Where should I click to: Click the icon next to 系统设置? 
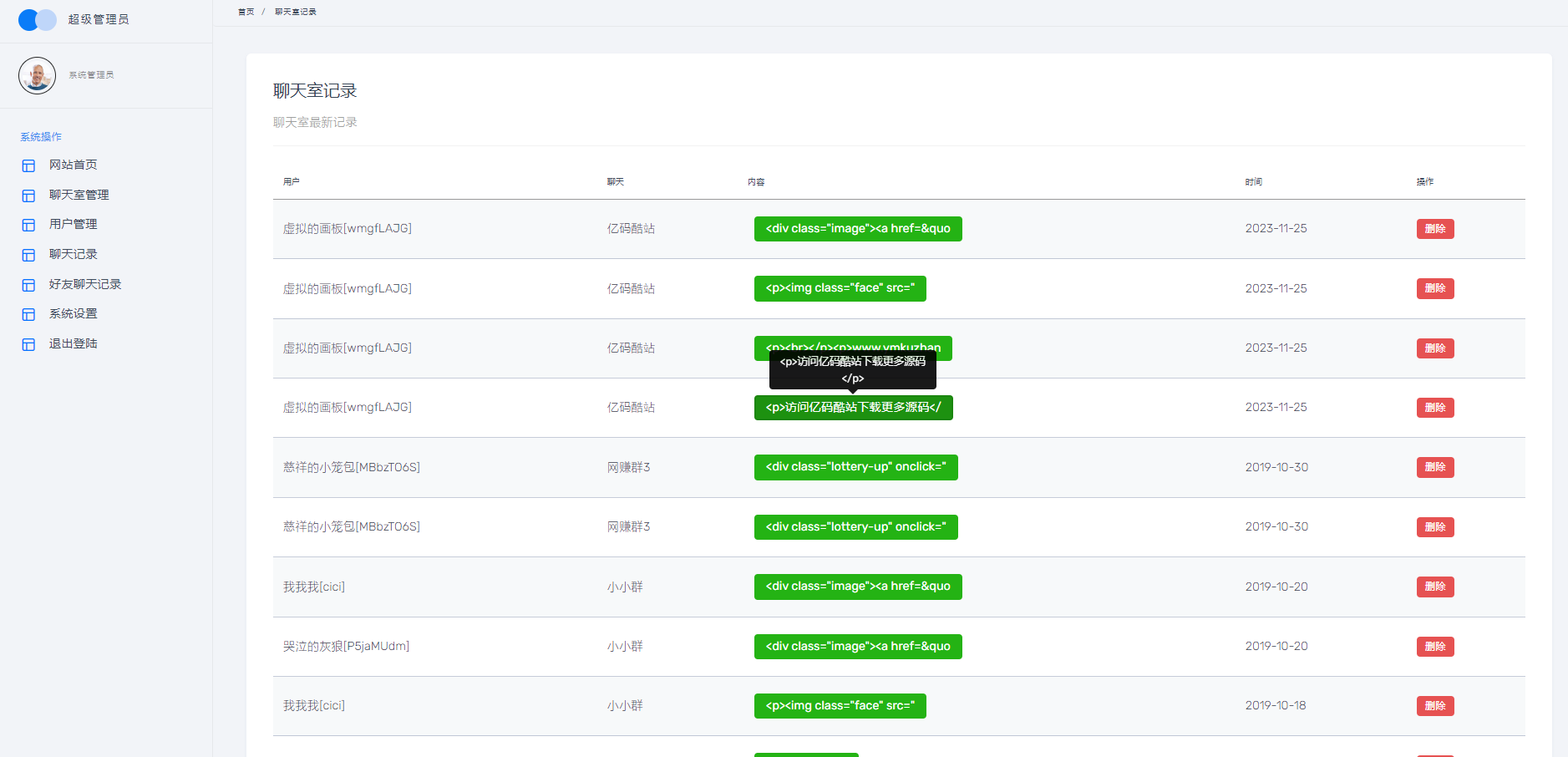(28, 314)
